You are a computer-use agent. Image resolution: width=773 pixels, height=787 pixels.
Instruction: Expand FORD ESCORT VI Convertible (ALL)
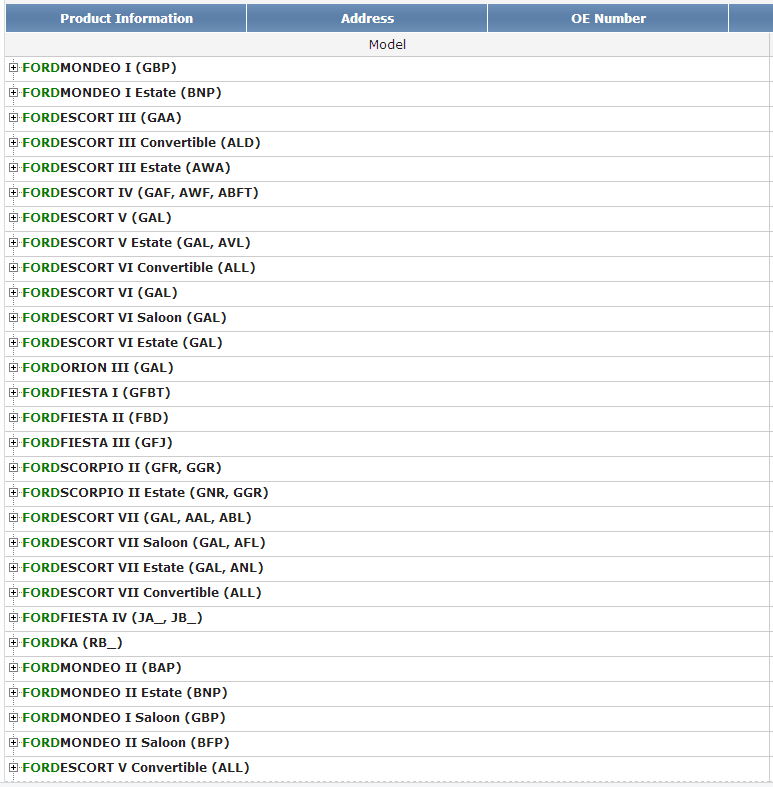[14, 268]
